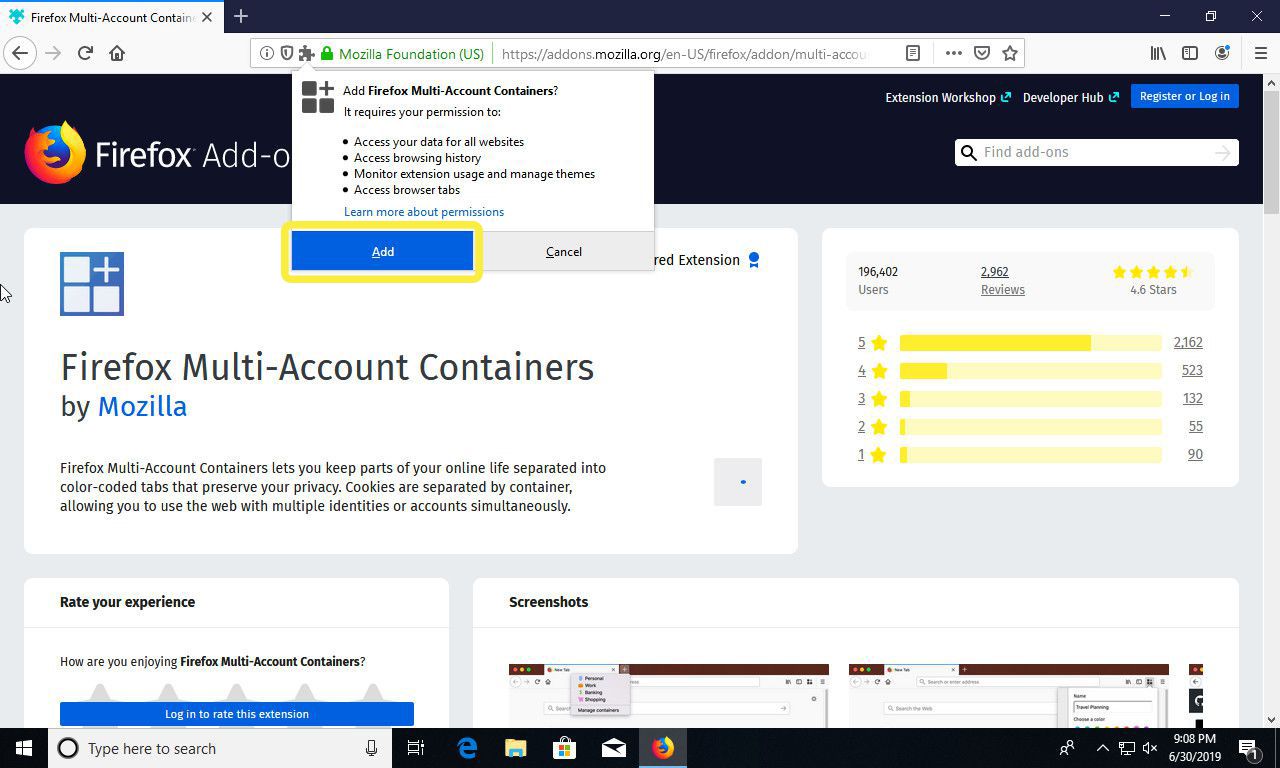1280x768 pixels.
Task: Open site information icon in address bar
Action: (266, 54)
